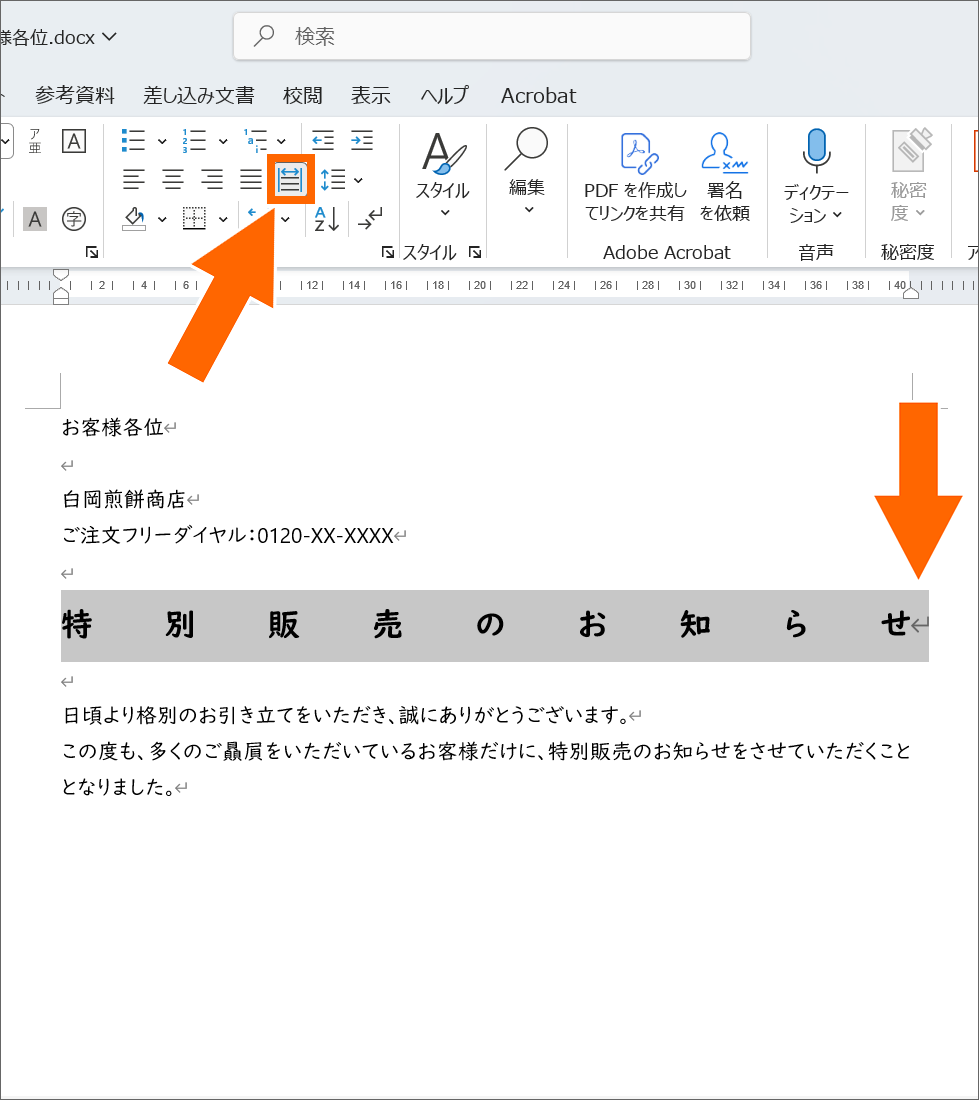
Task: Open the Acrobat ribbon tab
Action: [538, 95]
